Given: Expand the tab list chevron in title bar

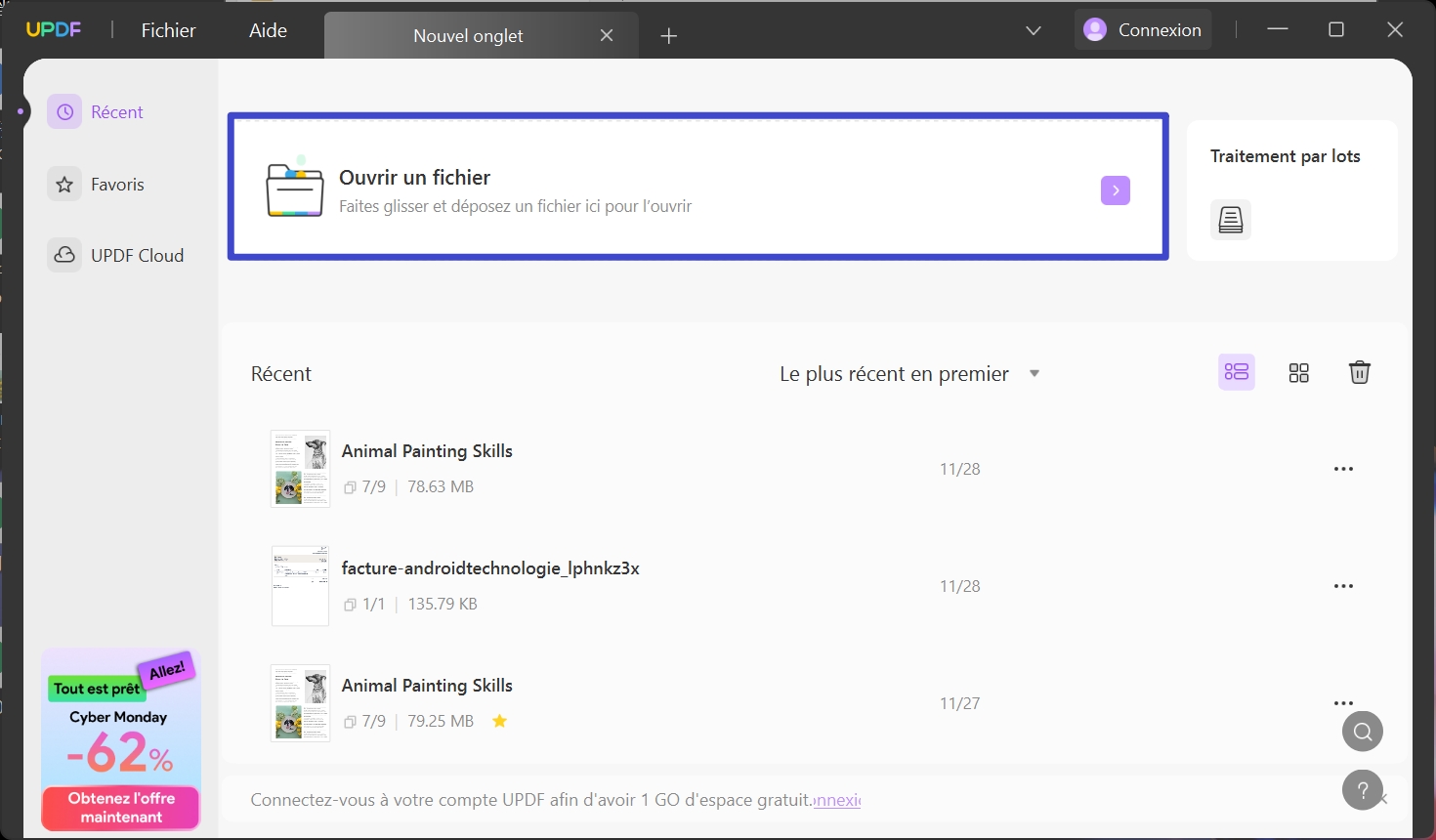Looking at the screenshot, I should (1034, 30).
